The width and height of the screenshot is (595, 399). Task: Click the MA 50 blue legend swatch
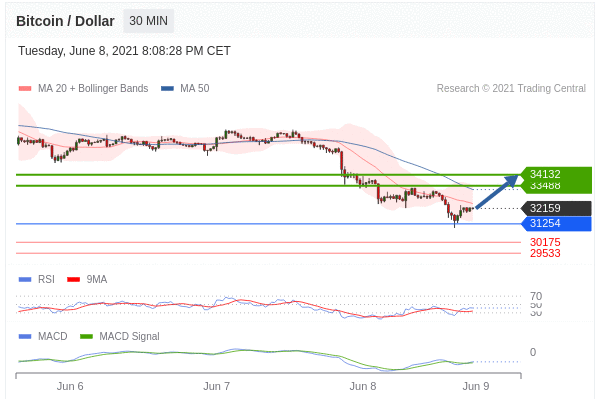[x=167, y=88]
